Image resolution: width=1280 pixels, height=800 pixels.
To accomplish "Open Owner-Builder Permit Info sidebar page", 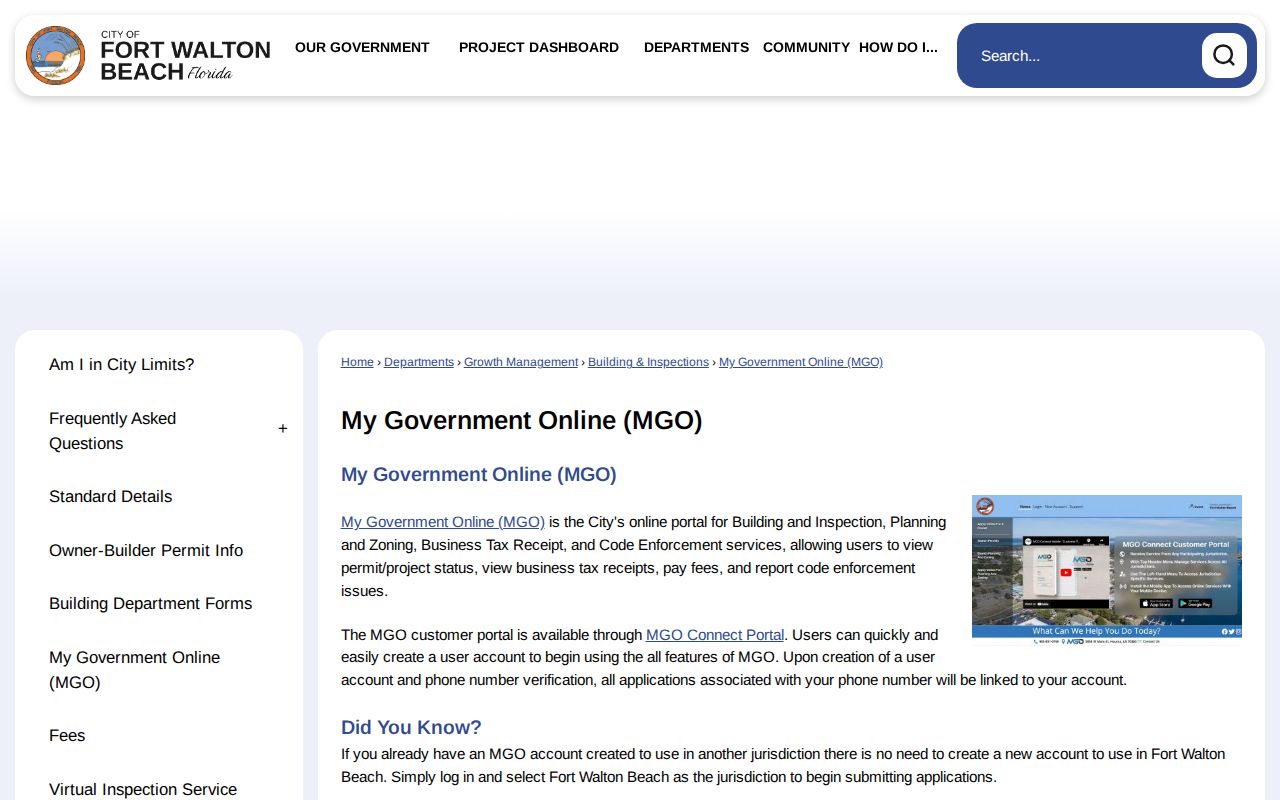I will coord(146,551).
